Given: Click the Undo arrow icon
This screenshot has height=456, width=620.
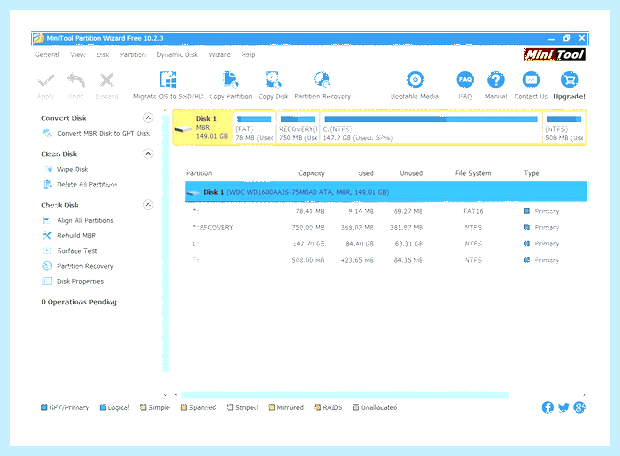Looking at the screenshot, I should (x=76, y=80).
